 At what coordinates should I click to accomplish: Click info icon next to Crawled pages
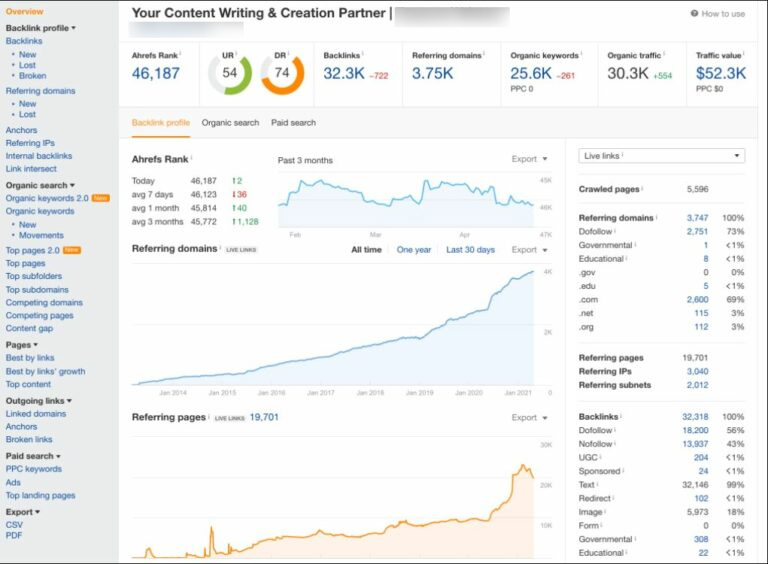click(642, 188)
